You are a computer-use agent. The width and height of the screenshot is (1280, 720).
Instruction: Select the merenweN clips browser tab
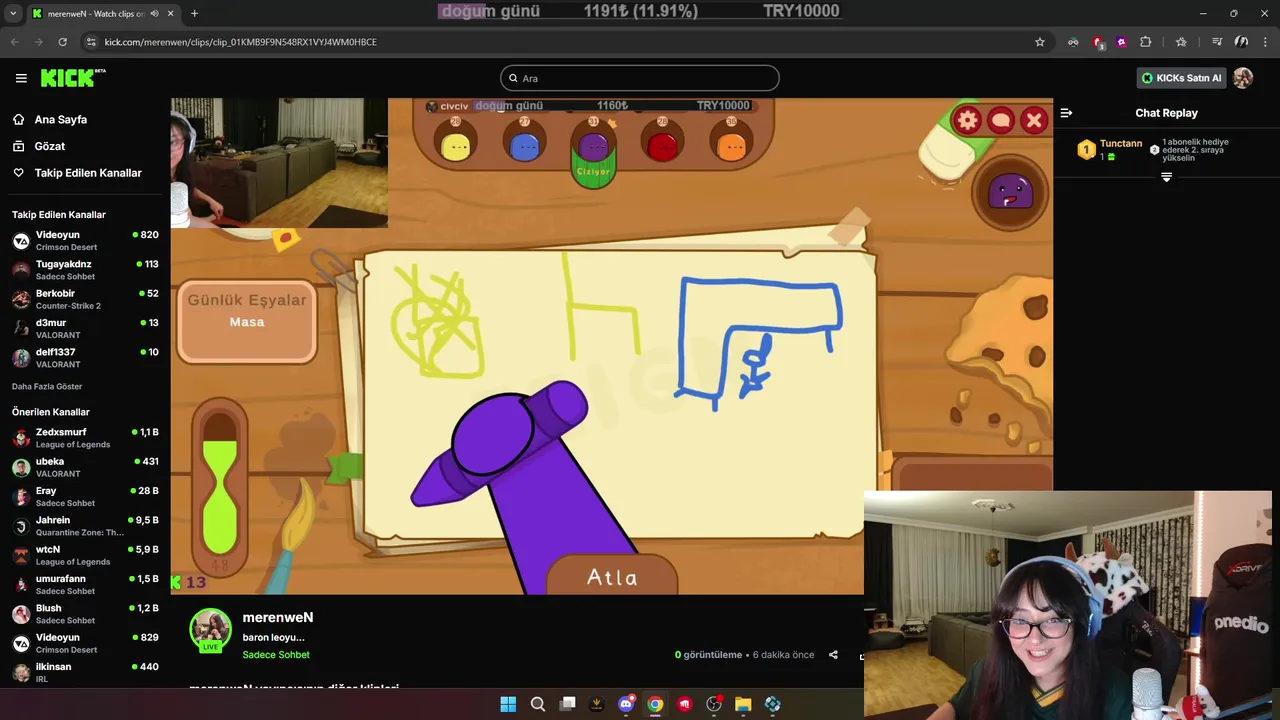[103, 13]
